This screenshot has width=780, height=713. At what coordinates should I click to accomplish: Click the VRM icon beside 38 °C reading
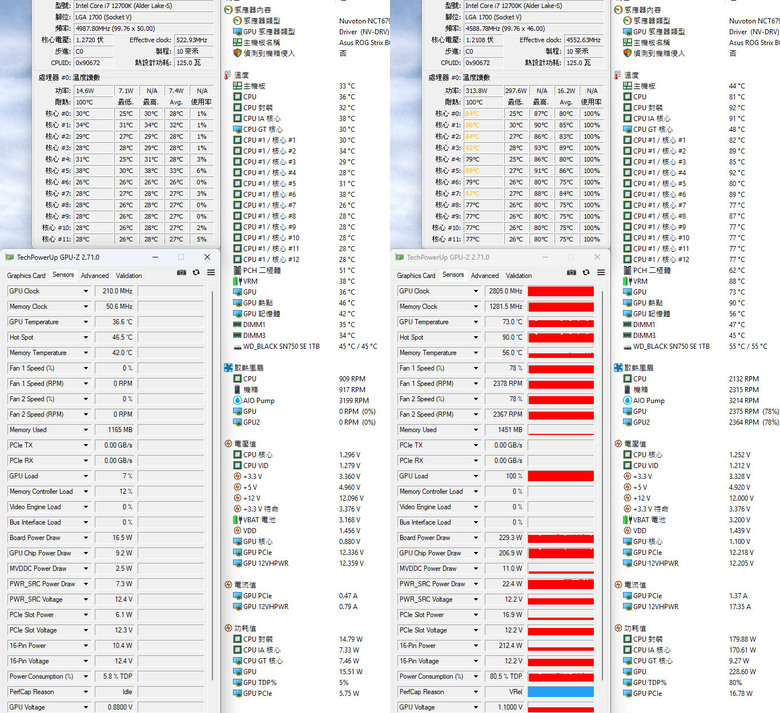tap(238, 281)
